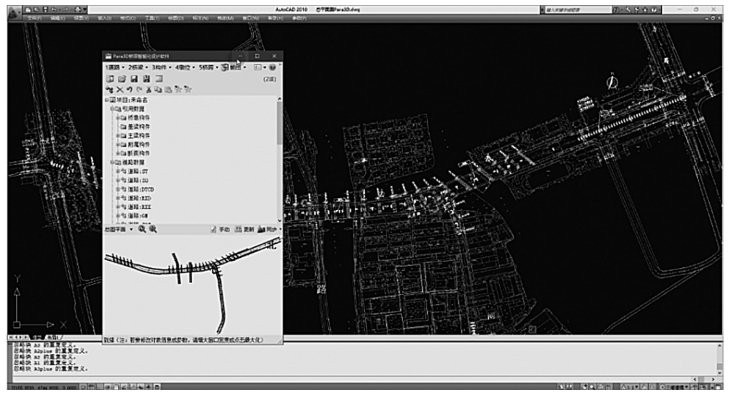Click the tree panel vertical scrollbar
Screen dimensions: 730x397
279,159
